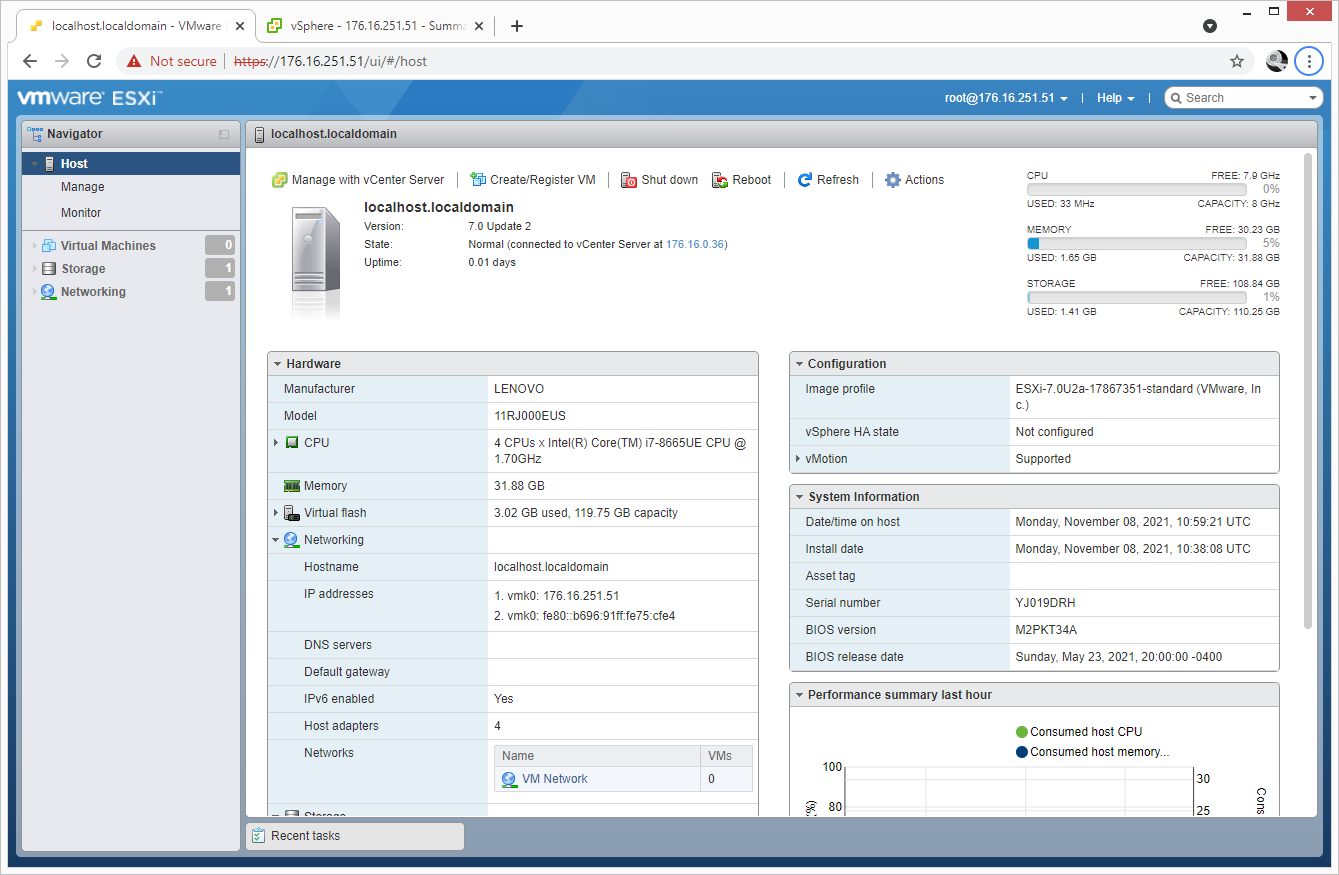The width and height of the screenshot is (1339, 875).
Task: Switch to the vSphere browser tab
Action: pyautogui.click(x=374, y=26)
